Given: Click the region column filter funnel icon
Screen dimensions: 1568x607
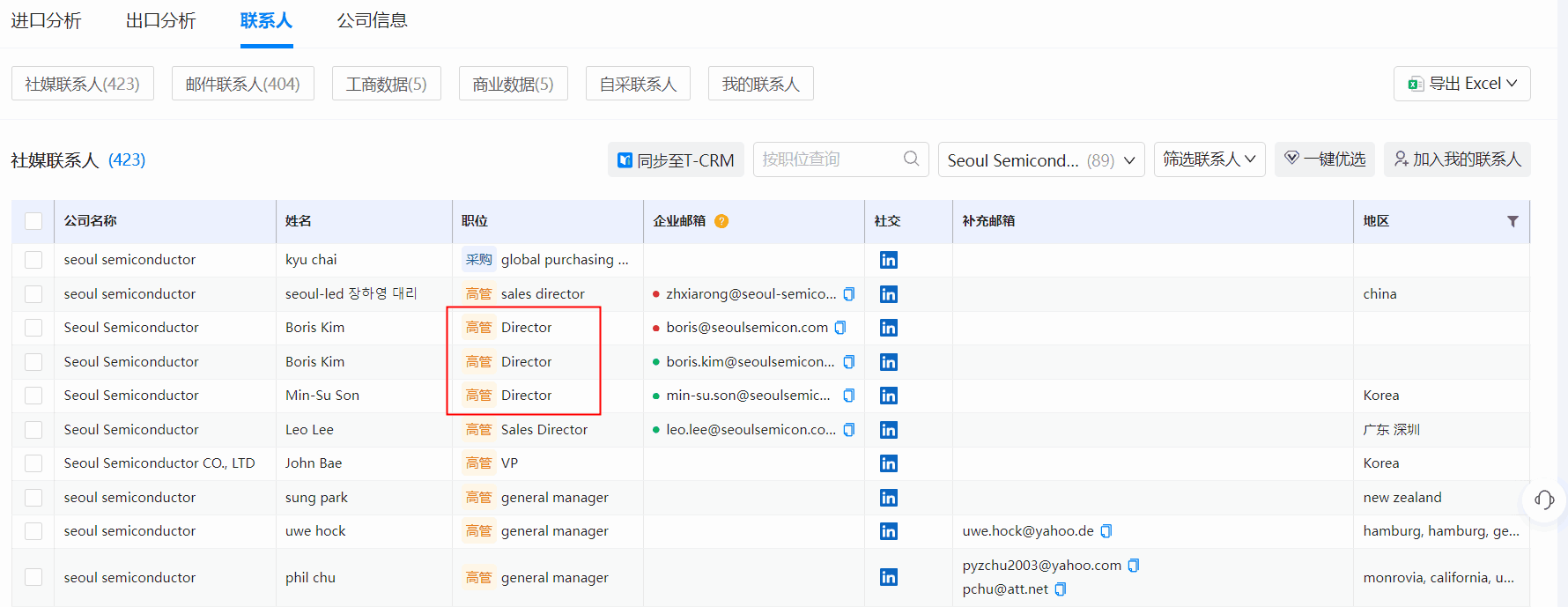Looking at the screenshot, I should coord(1513,221).
